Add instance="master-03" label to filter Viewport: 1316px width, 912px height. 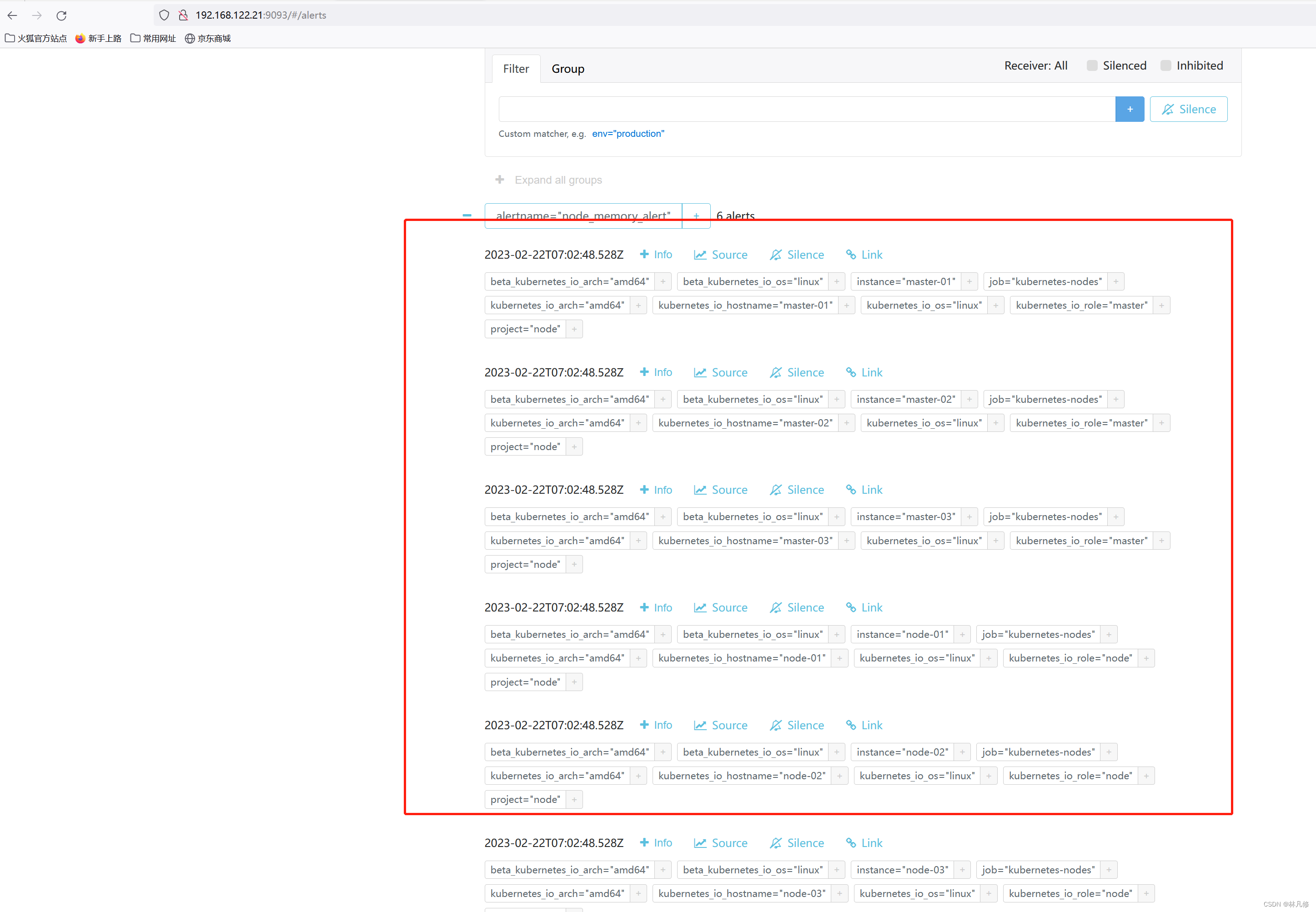[x=969, y=517]
